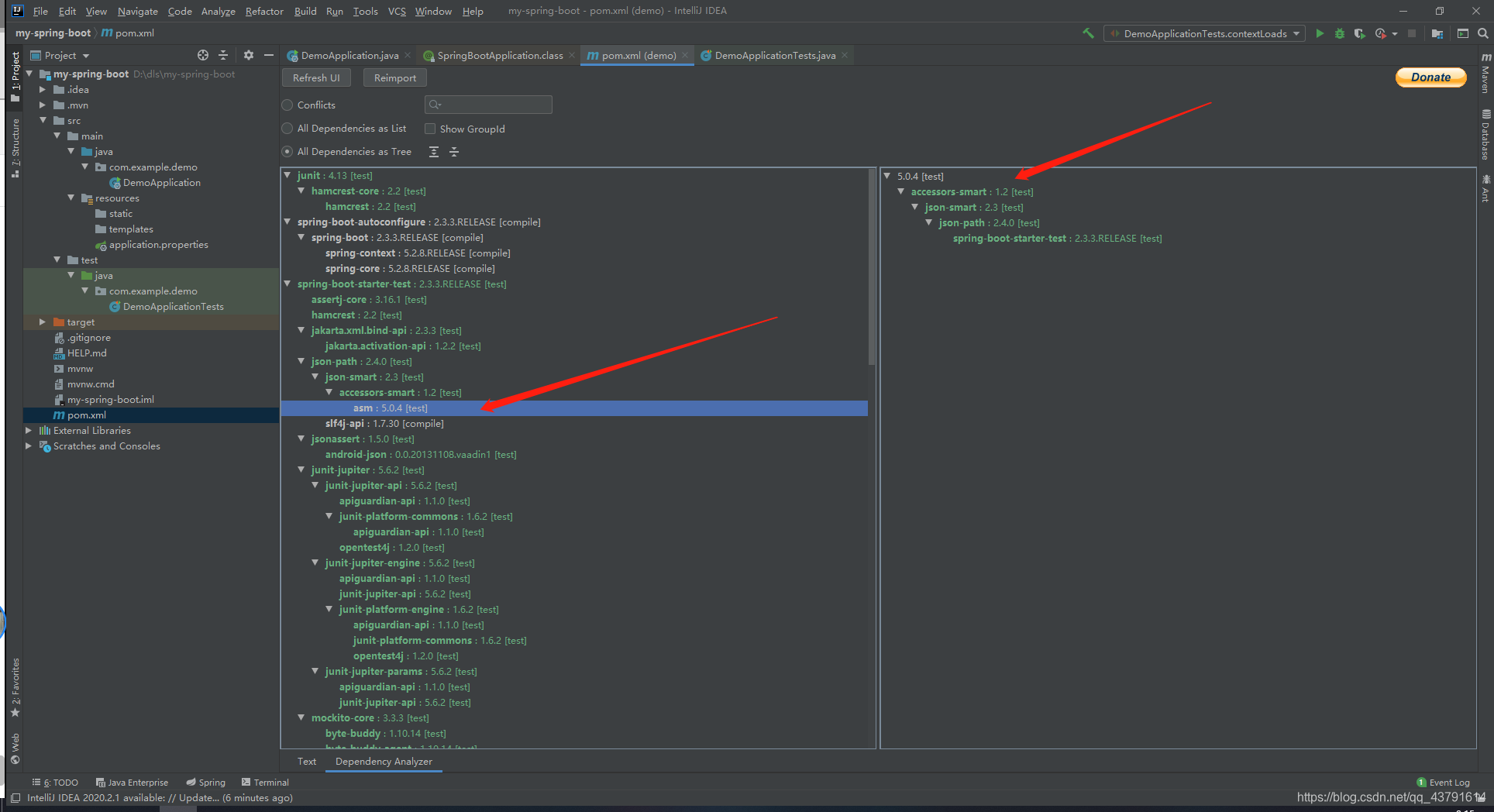Run DemoApplicationTests.contextLoads with the green play icon
Image resolution: width=1494 pixels, height=812 pixels.
(x=1320, y=33)
